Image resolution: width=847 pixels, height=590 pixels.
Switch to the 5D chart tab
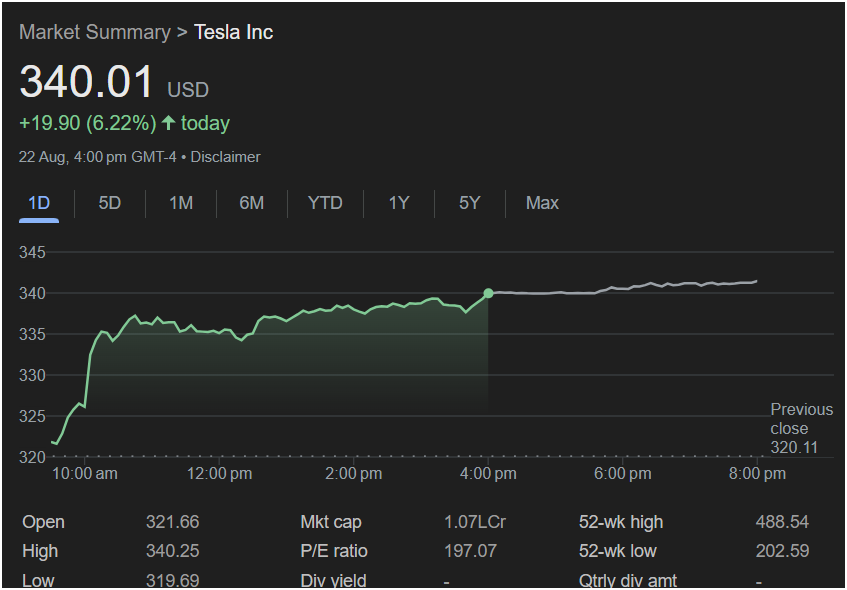point(110,203)
